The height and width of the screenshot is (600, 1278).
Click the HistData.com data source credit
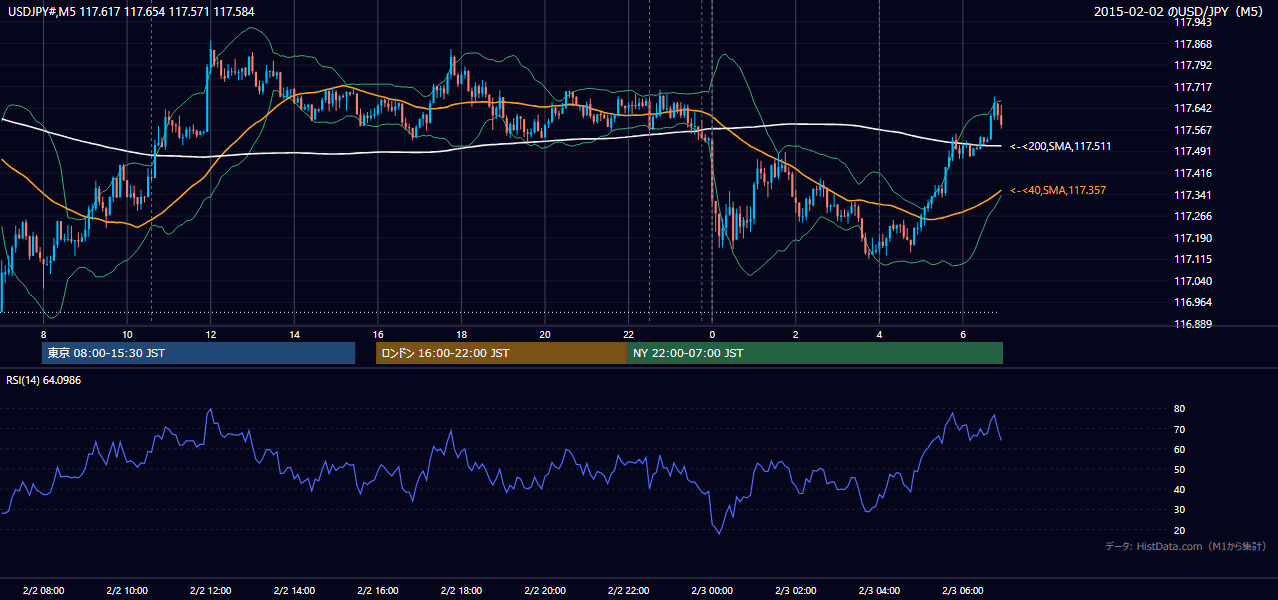click(x=1186, y=546)
